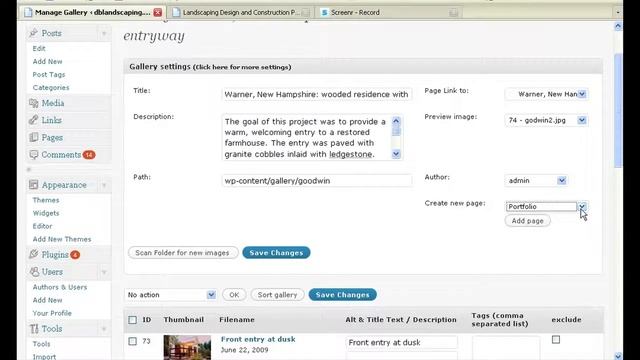640x360 pixels.
Task: Click Scan Folder for new images button
Action: click(x=183, y=253)
